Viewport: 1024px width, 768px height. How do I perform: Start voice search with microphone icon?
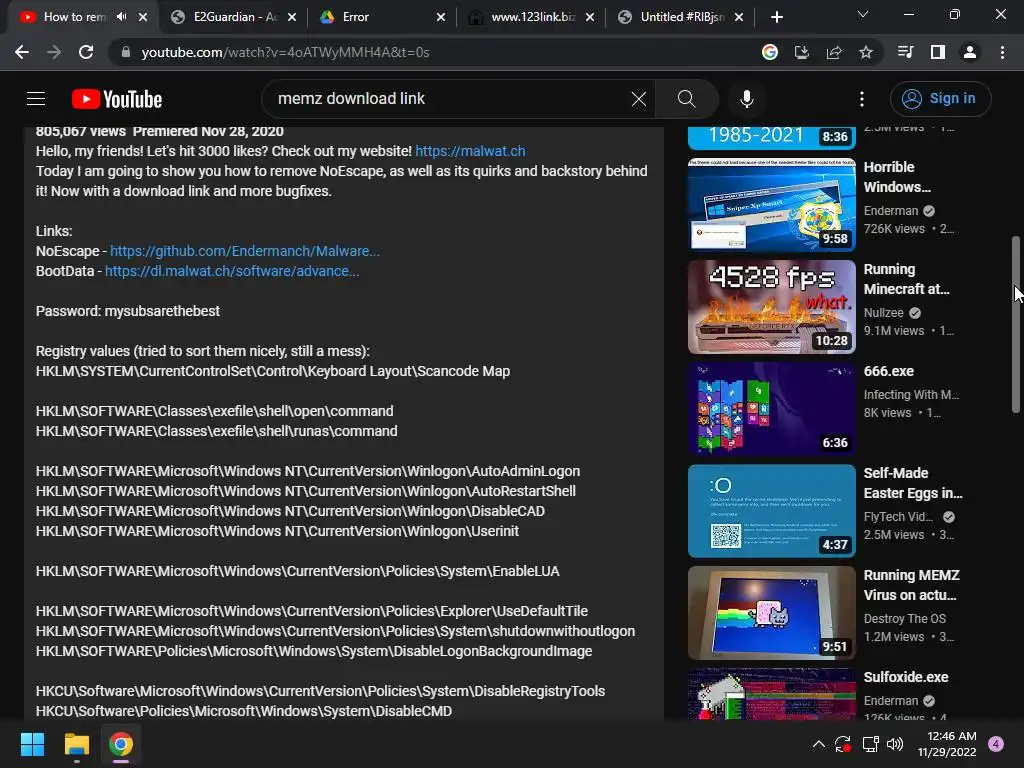coord(746,99)
